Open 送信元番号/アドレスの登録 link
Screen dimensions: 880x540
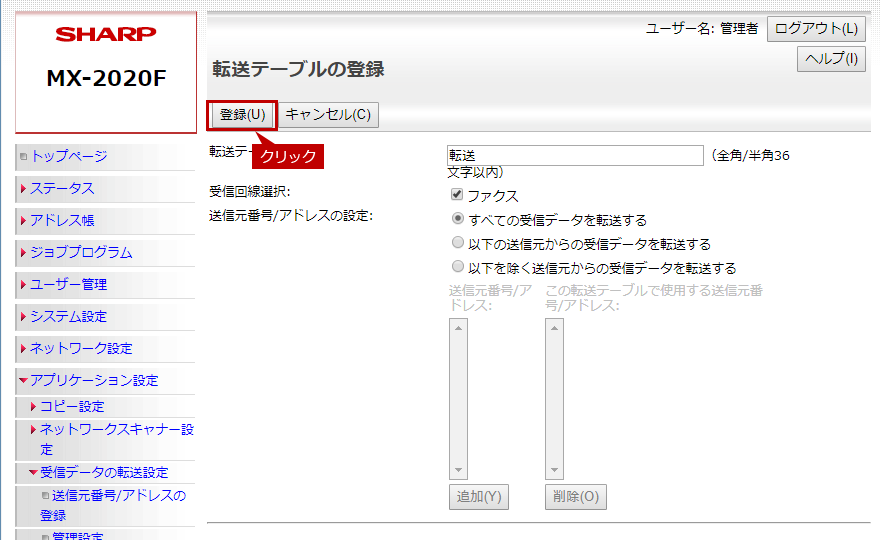pos(118,496)
